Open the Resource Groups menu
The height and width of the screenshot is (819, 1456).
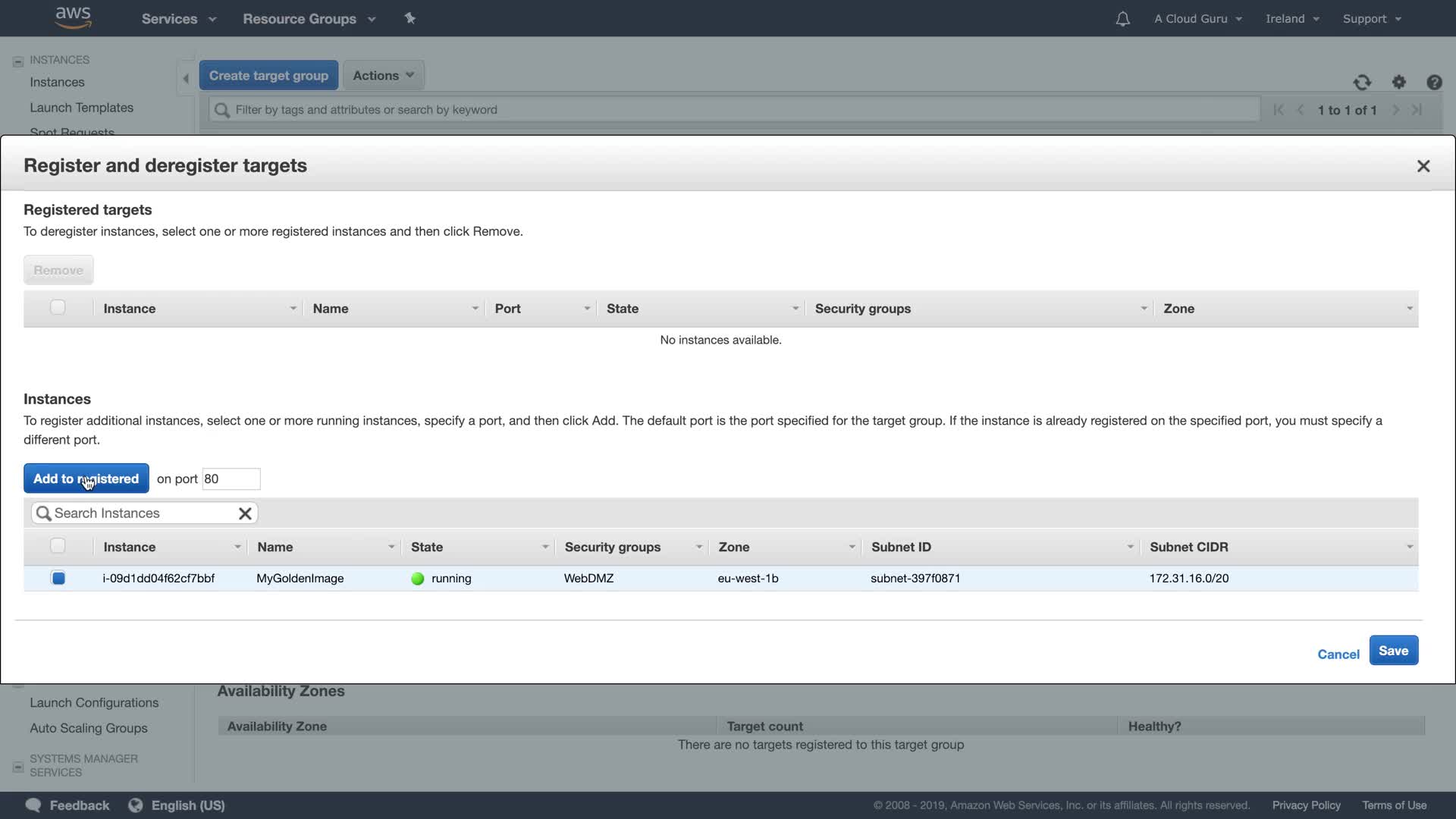(309, 19)
